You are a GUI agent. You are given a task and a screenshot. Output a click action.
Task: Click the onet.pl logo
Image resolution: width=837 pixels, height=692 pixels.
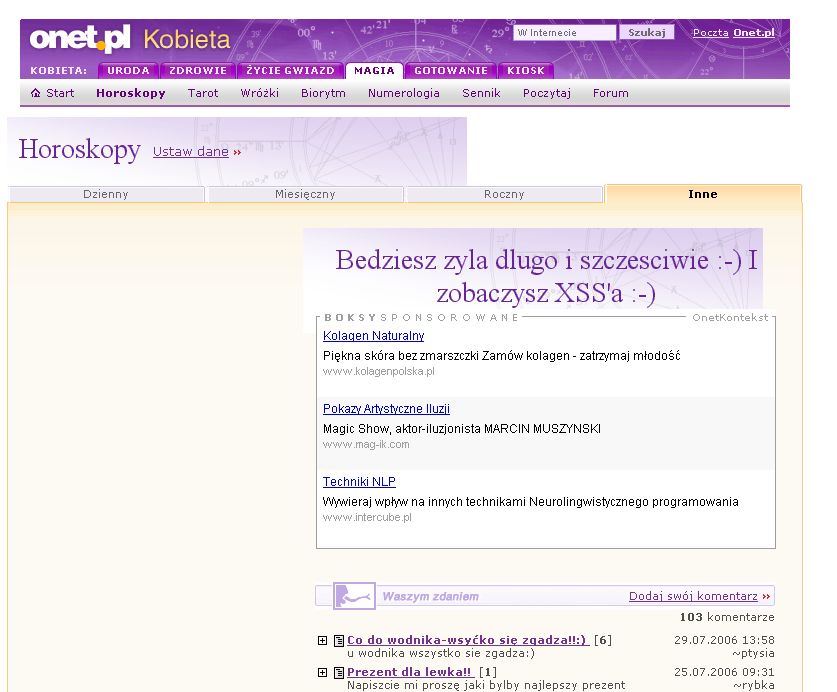(80, 39)
